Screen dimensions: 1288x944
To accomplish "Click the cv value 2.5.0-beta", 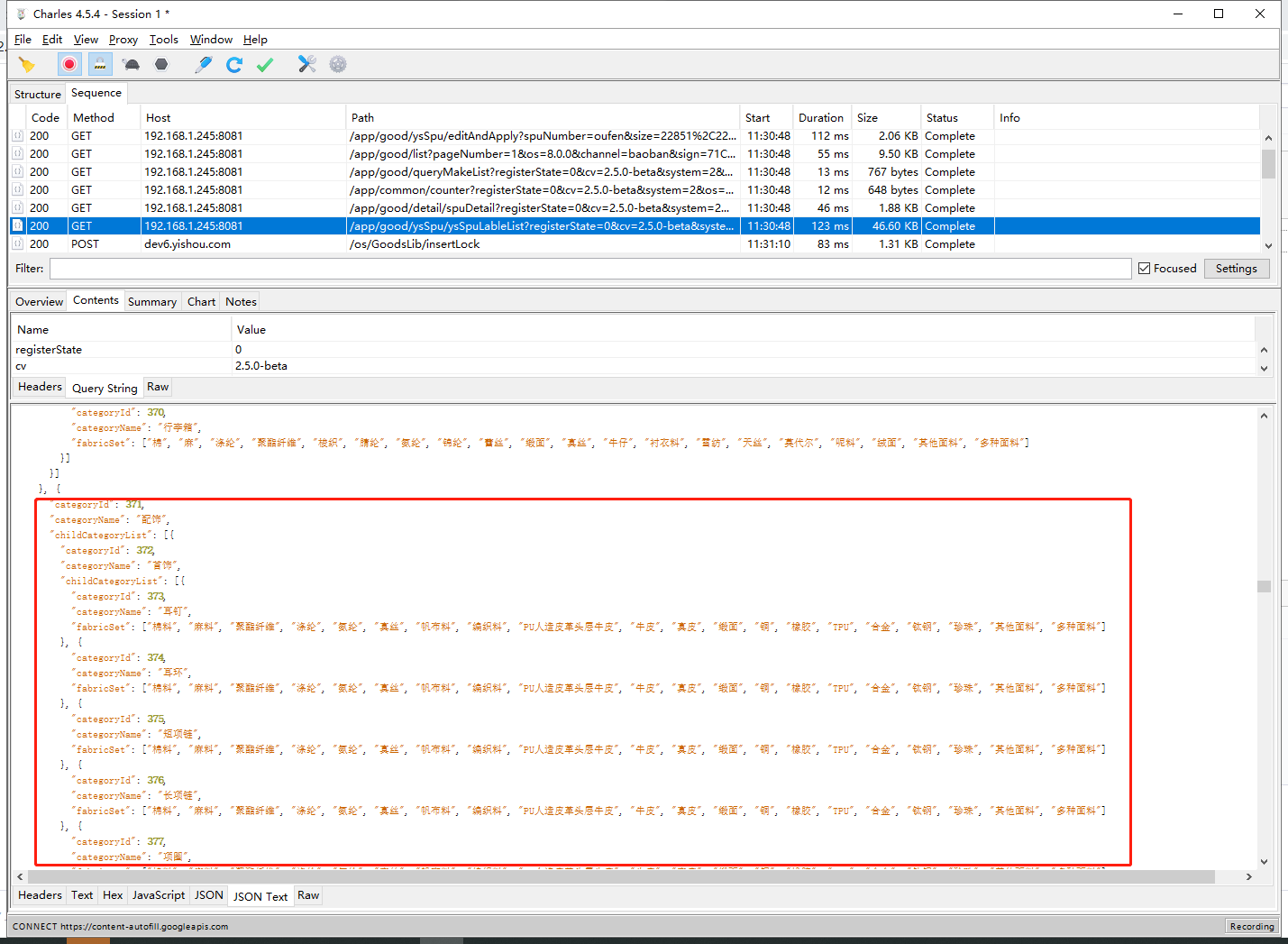I will click(261, 366).
